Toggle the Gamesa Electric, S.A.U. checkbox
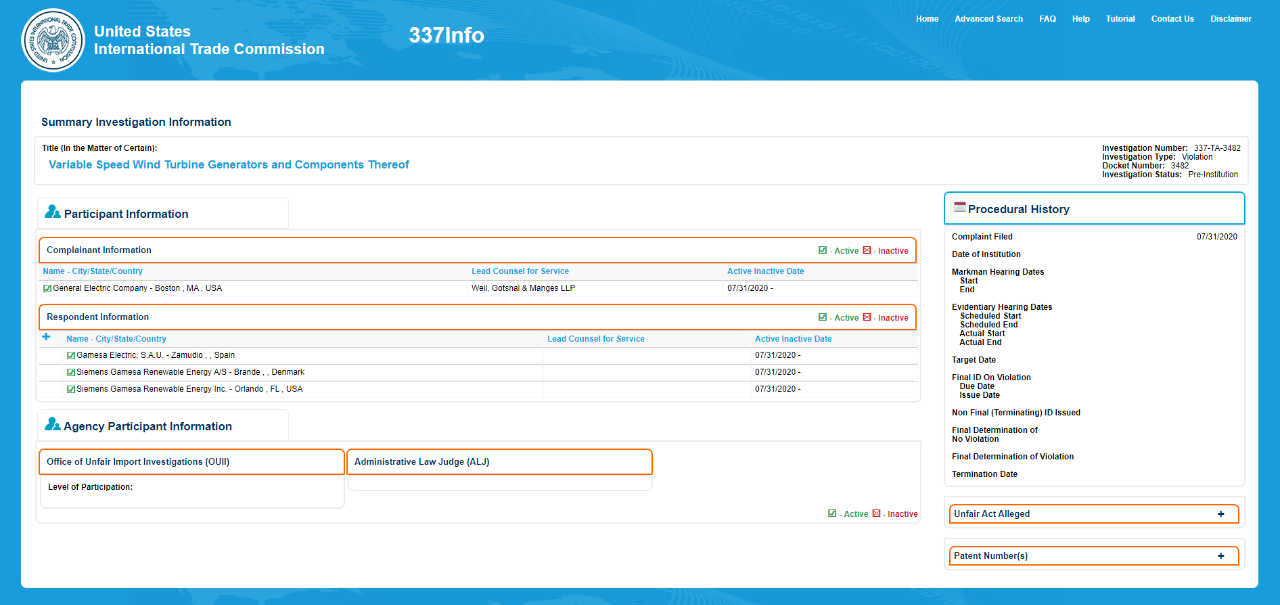Viewport: 1280px width, 605px height. coord(71,355)
